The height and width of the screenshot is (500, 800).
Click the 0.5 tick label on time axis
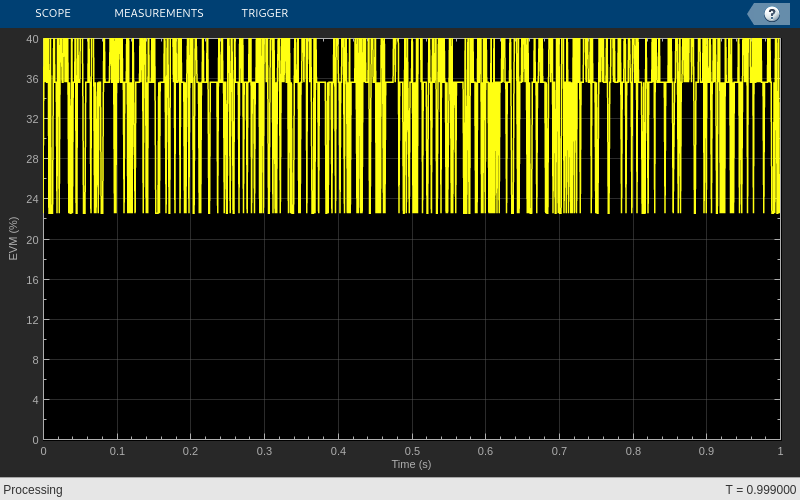pyautogui.click(x=412, y=451)
